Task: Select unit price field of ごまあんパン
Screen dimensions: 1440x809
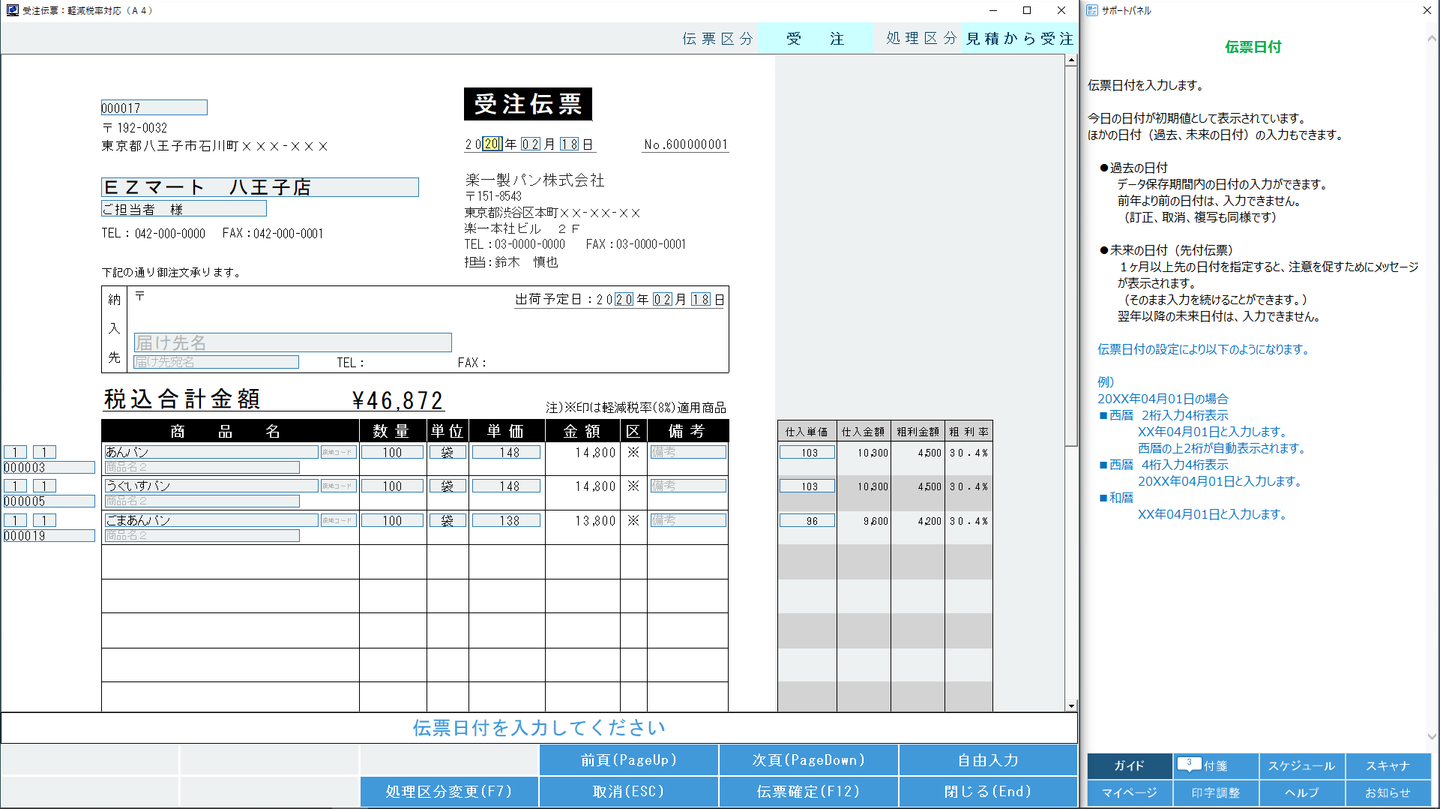Action: coord(506,521)
